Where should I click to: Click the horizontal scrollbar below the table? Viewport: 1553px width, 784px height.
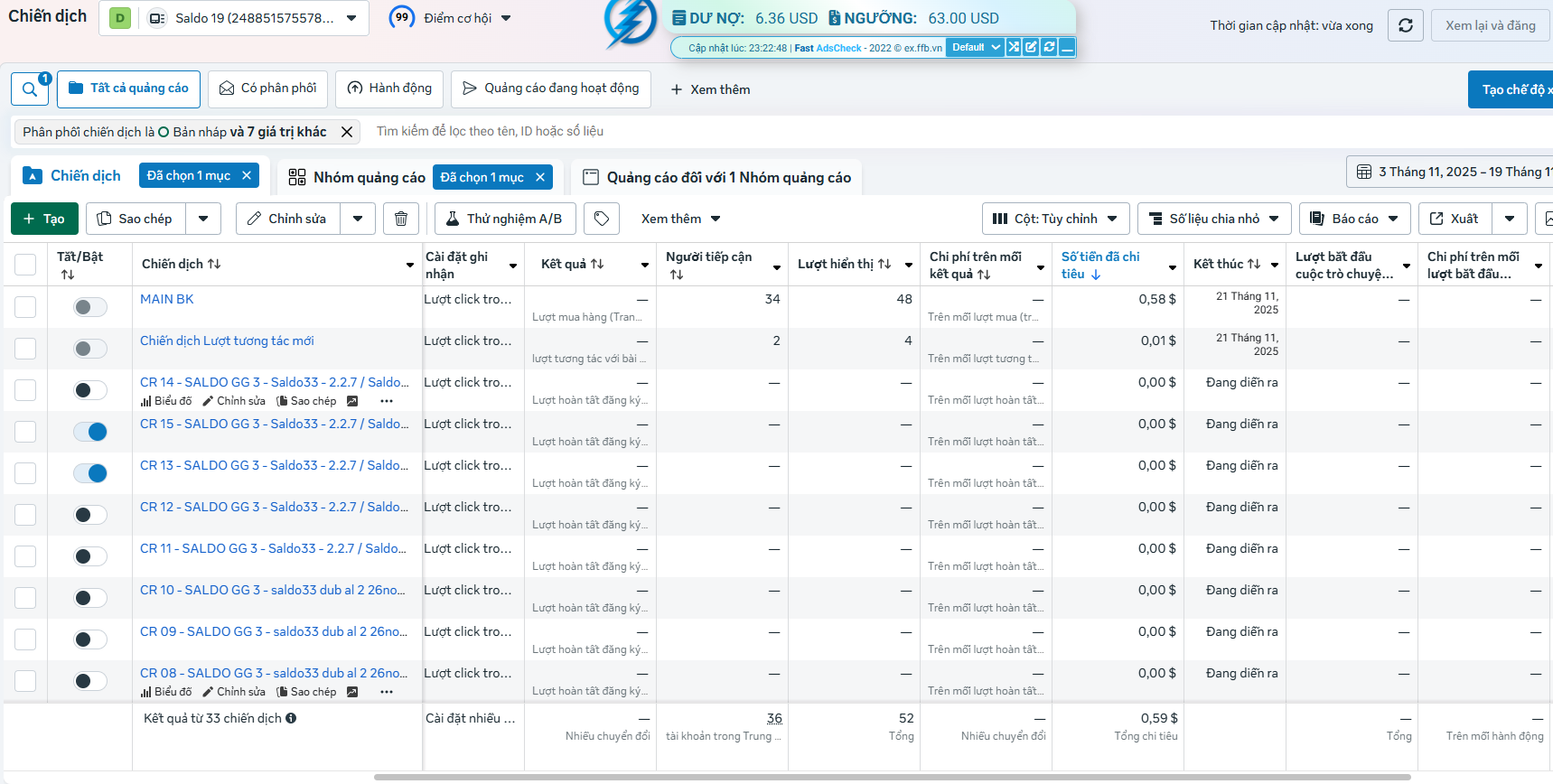tap(893, 777)
